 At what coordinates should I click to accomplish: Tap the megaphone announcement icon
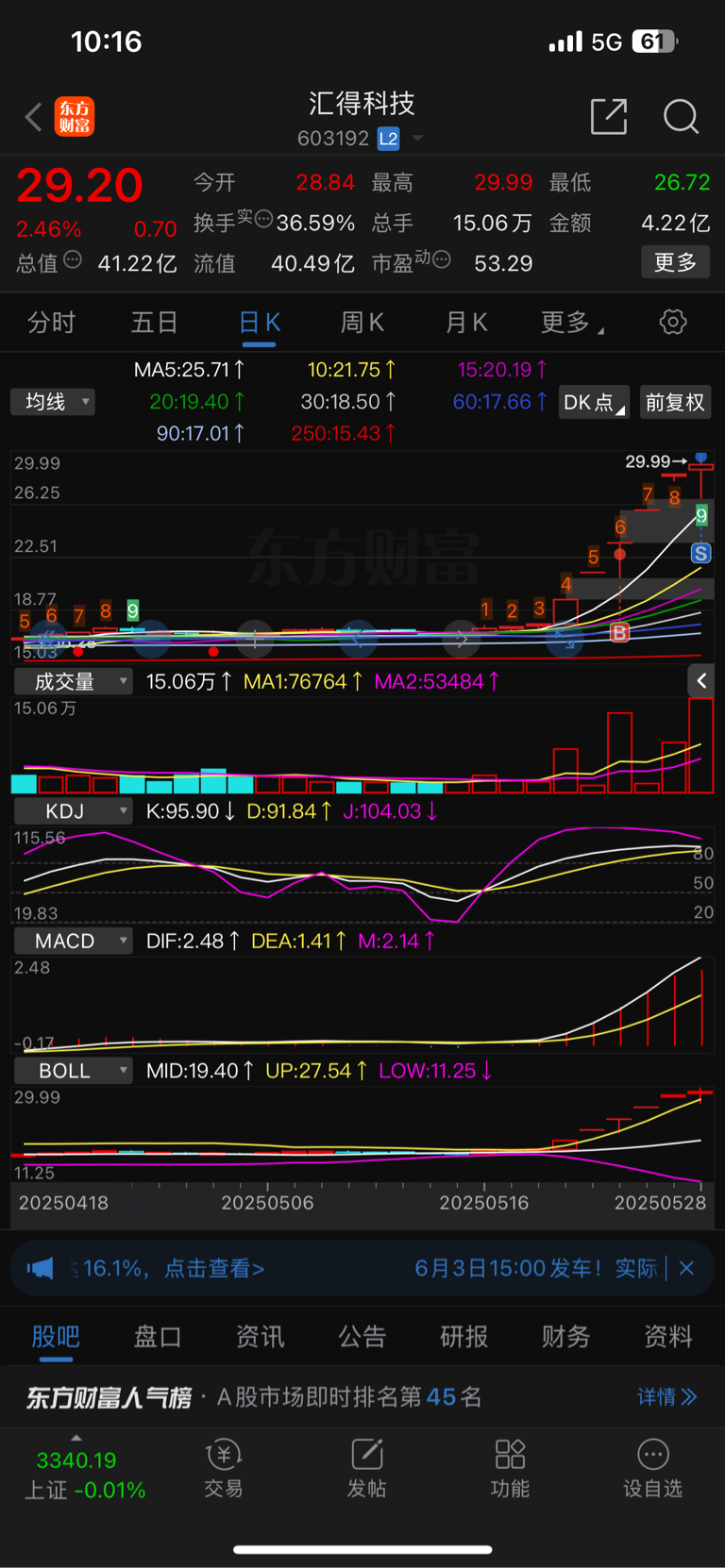pos(41,1268)
